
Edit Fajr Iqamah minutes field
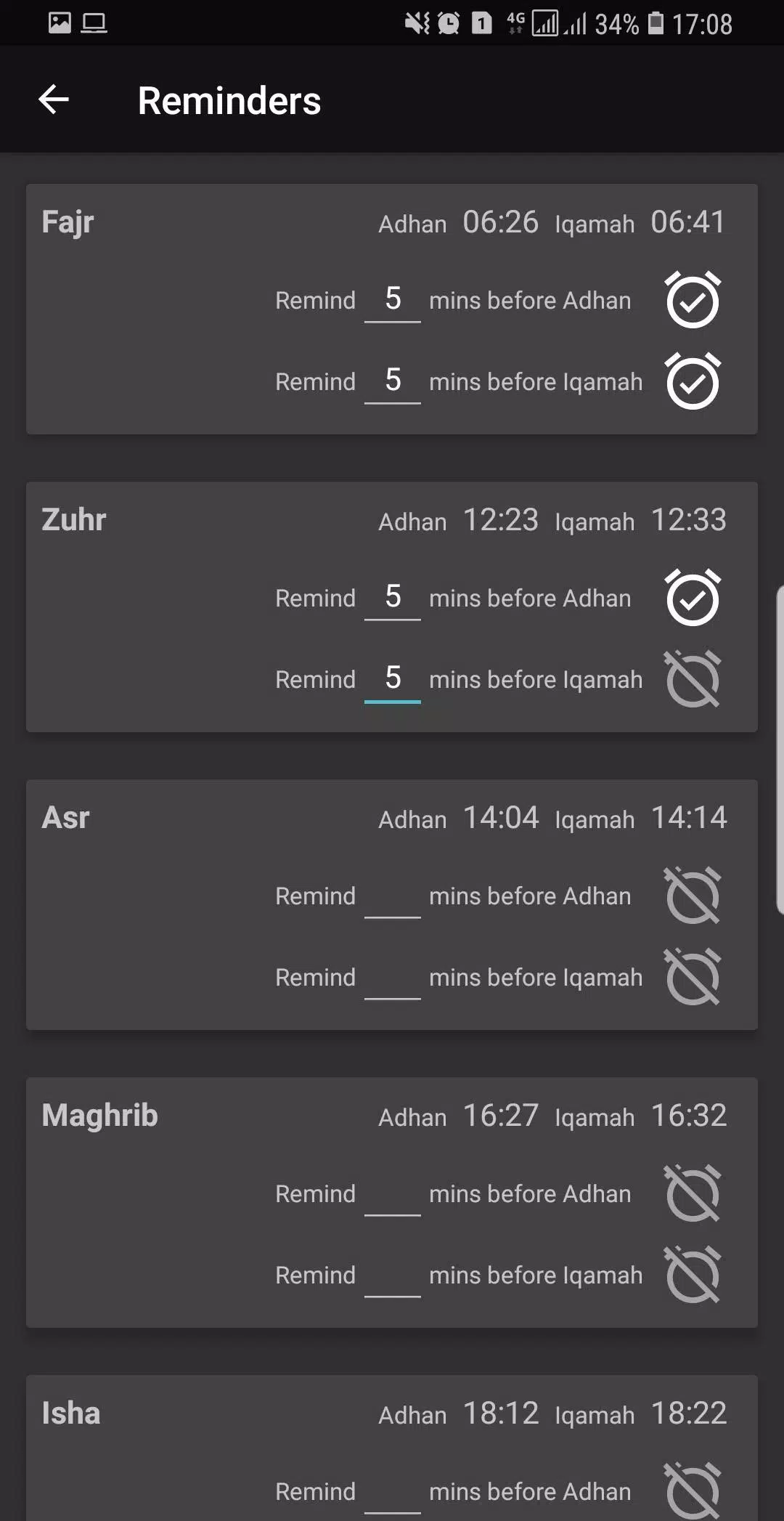[393, 381]
